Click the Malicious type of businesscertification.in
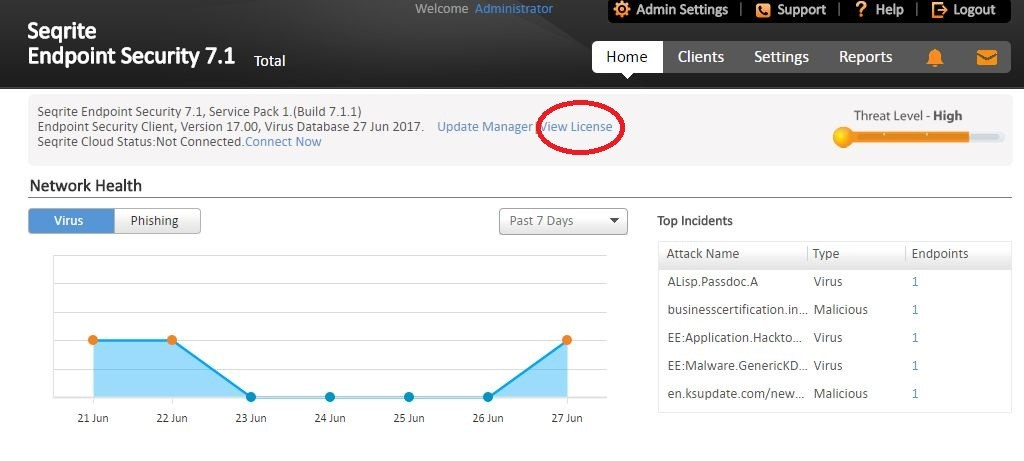1024x461 pixels. click(840, 310)
